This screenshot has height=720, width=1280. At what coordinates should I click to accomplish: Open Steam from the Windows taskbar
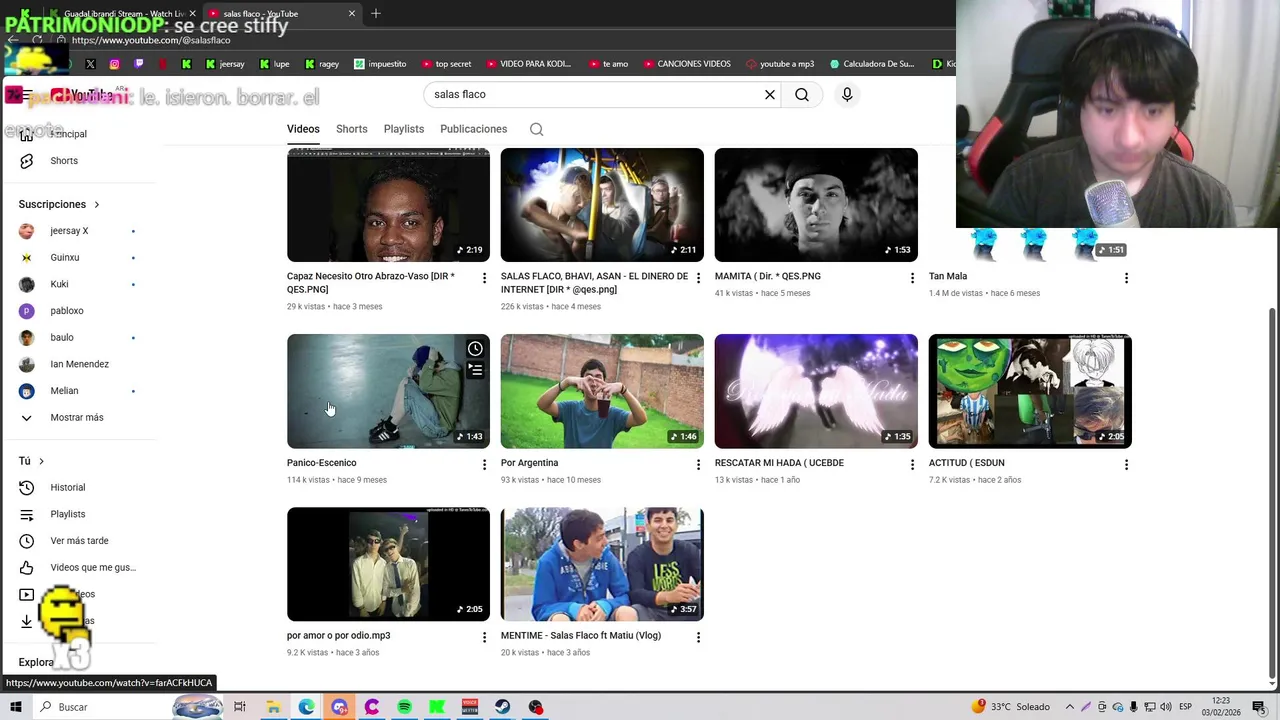pos(502,707)
